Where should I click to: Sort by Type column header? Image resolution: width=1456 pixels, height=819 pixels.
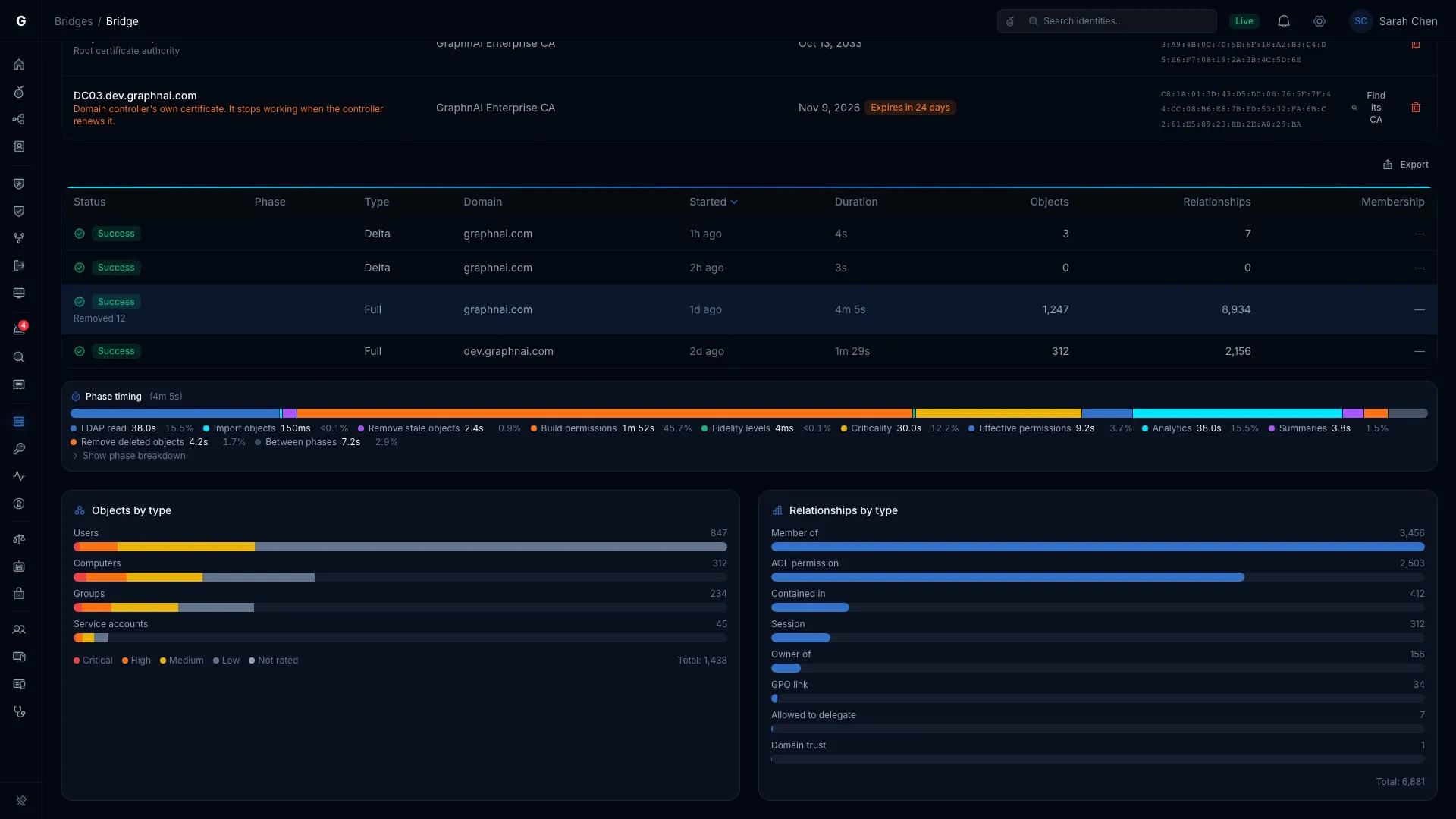click(x=376, y=202)
